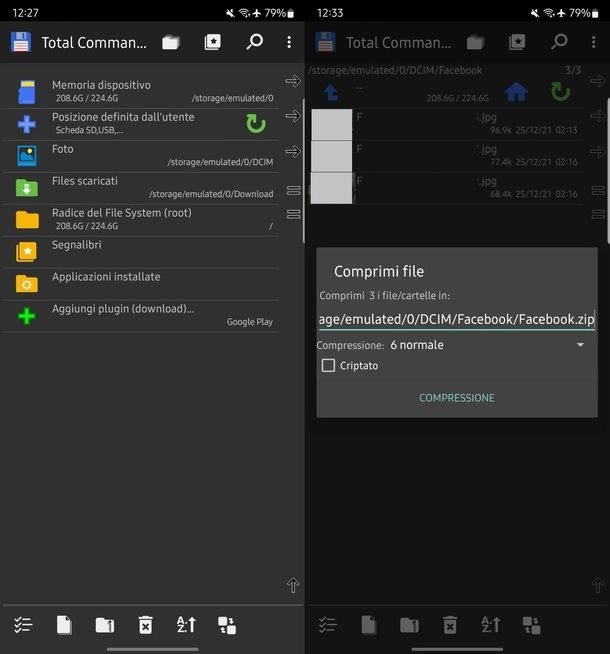Tap the equals icon beside Files scaricati
610x654 pixels.
294,191
